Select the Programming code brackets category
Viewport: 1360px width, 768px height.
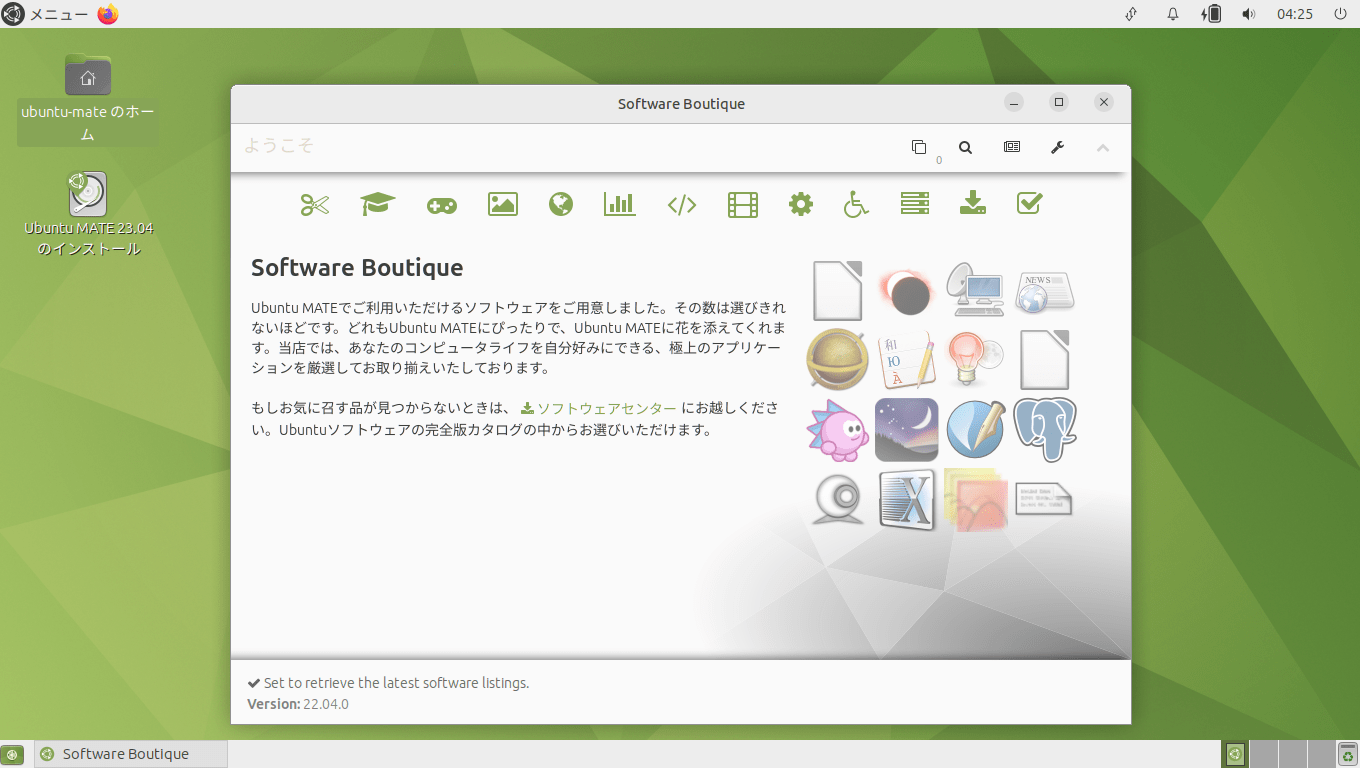[682, 204]
